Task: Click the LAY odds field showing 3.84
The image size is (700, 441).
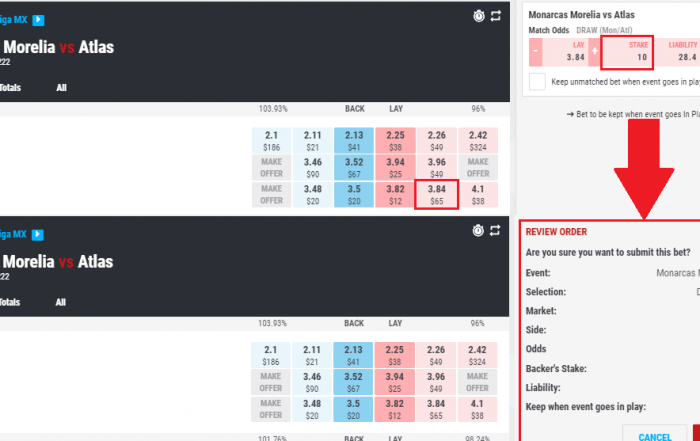Action: coord(565,52)
